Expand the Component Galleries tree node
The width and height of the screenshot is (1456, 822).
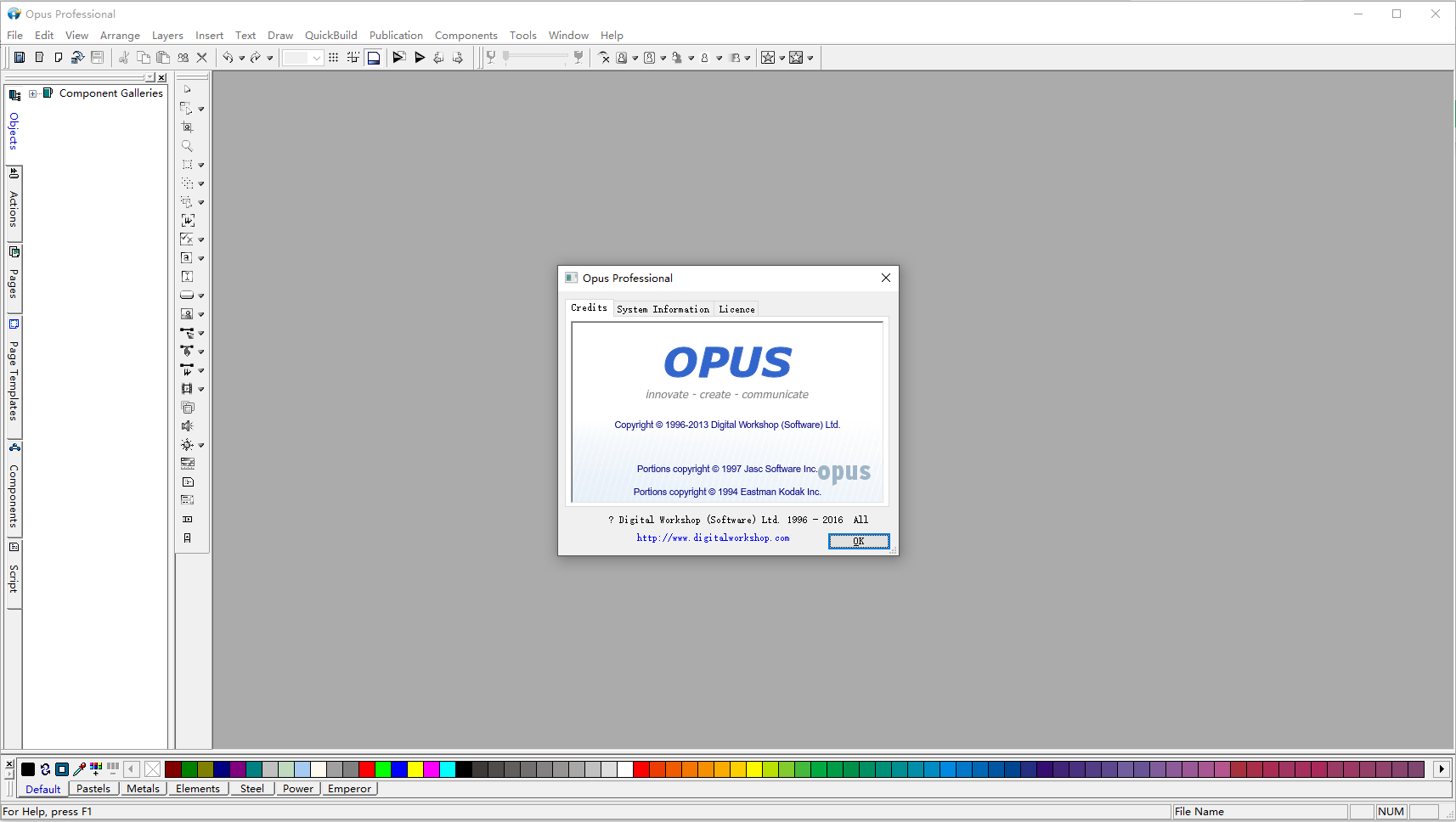[32, 93]
